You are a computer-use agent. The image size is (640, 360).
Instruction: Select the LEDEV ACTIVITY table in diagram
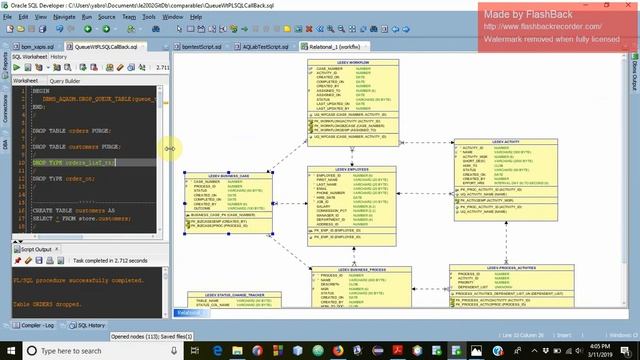(x=506, y=180)
